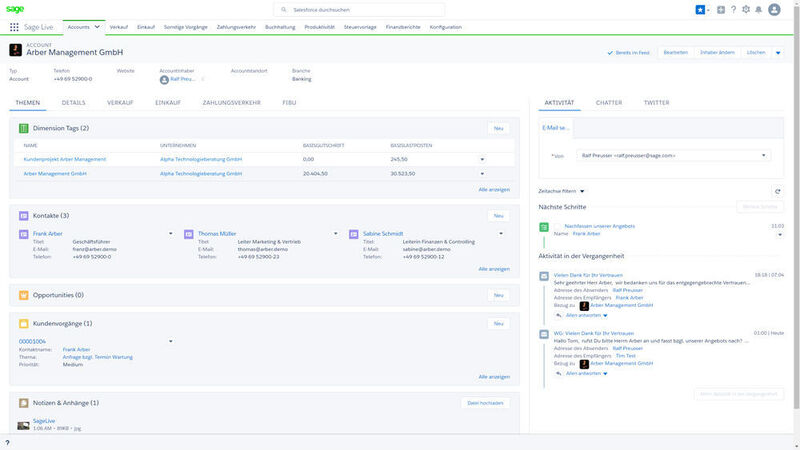The height and width of the screenshot is (450, 800).
Task: Click the Notizen & Anhänge section icon
Action: (x=23, y=403)
